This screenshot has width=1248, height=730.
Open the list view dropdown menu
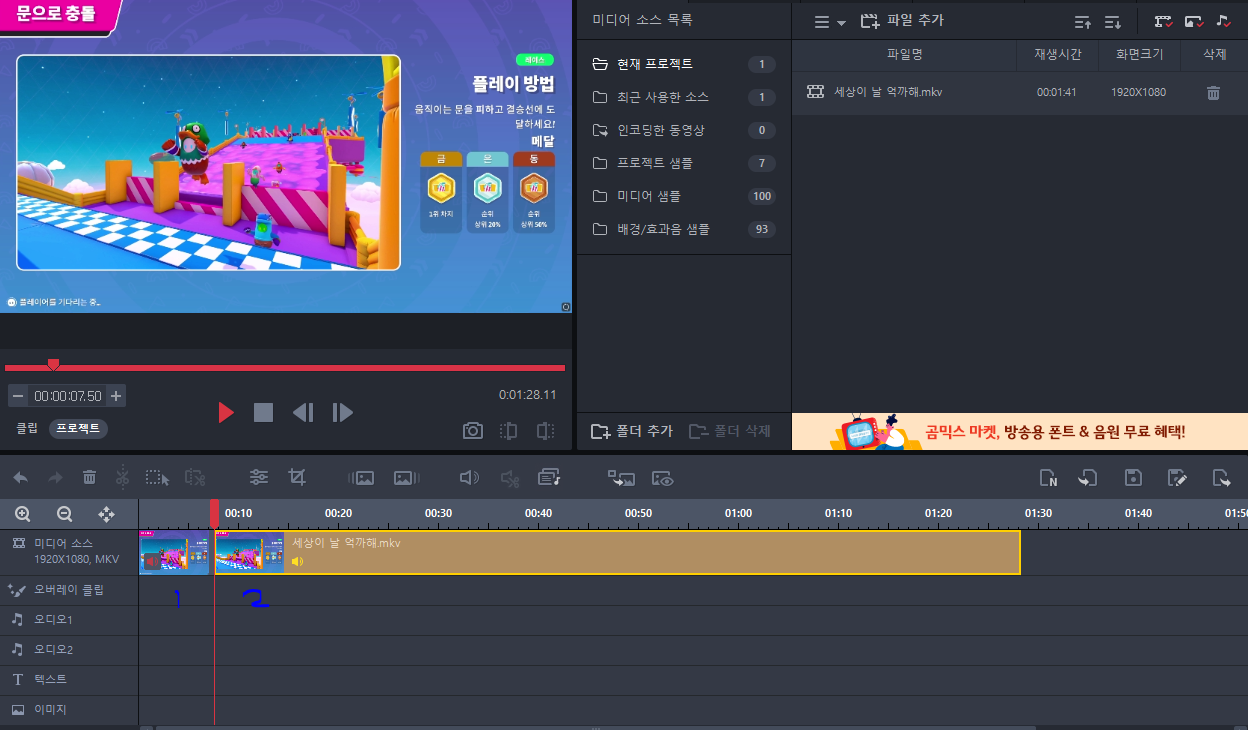[829, 21]
